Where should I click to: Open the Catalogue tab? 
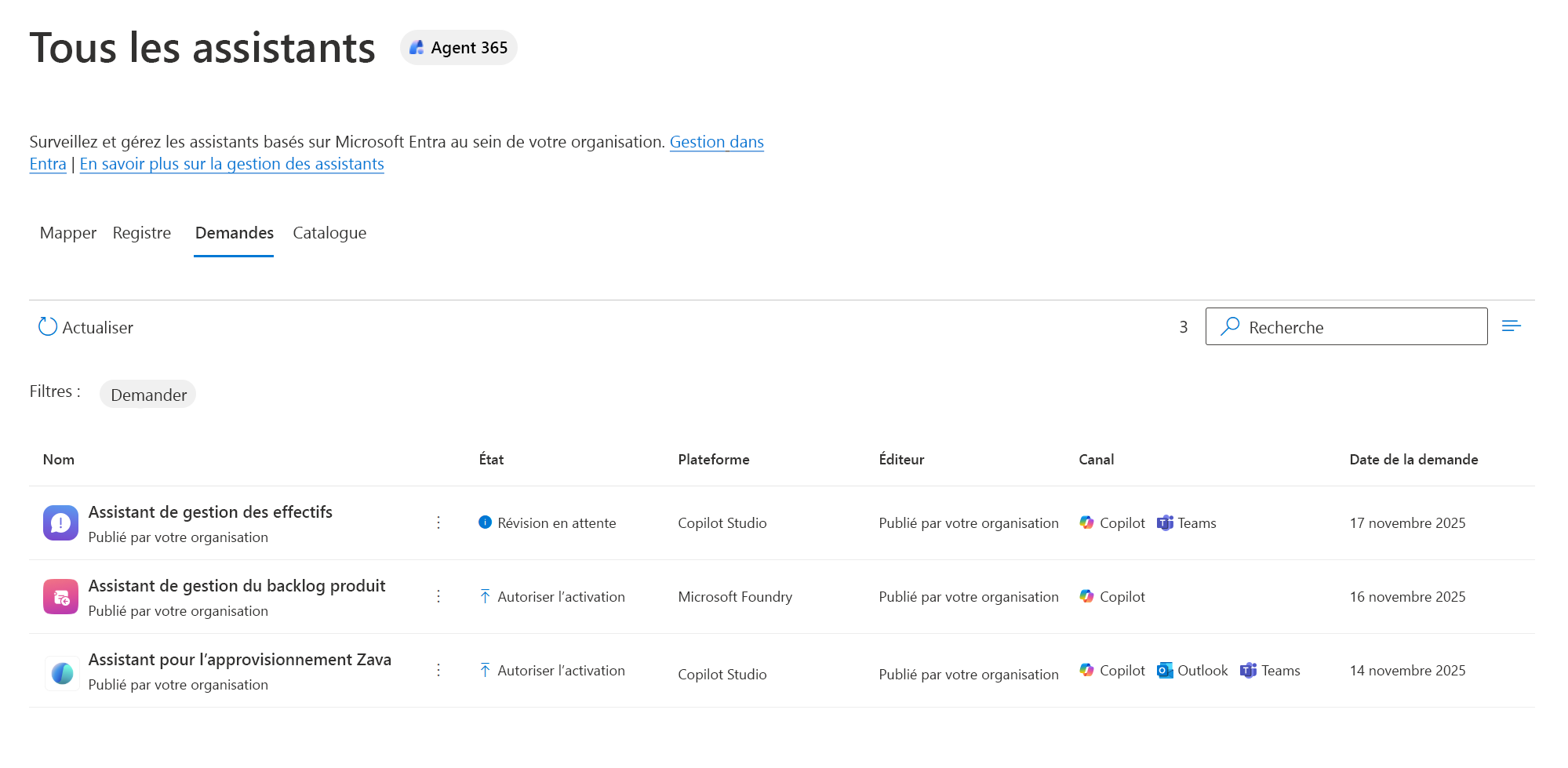click(329, 233)
